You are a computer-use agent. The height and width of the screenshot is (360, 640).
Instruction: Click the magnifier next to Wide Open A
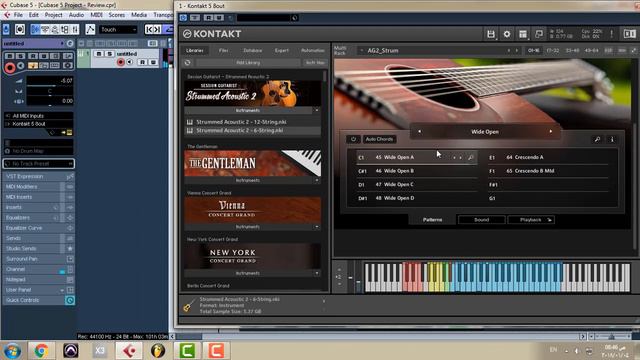(x=471, y=157)
